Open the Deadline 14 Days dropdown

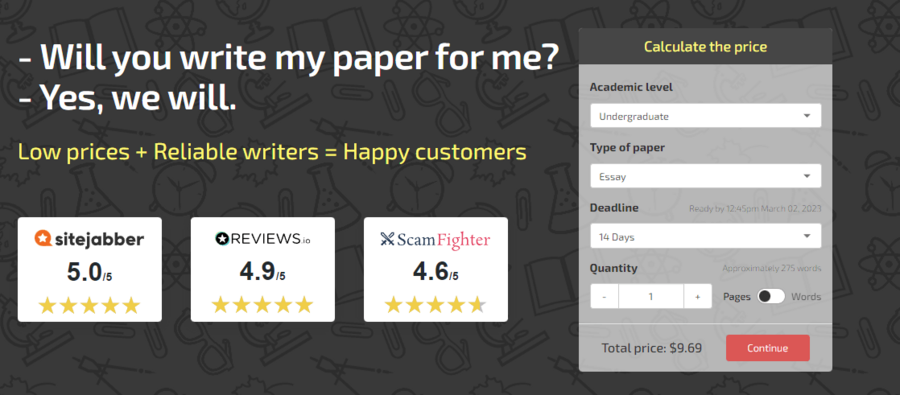click(x=705, y=236)
